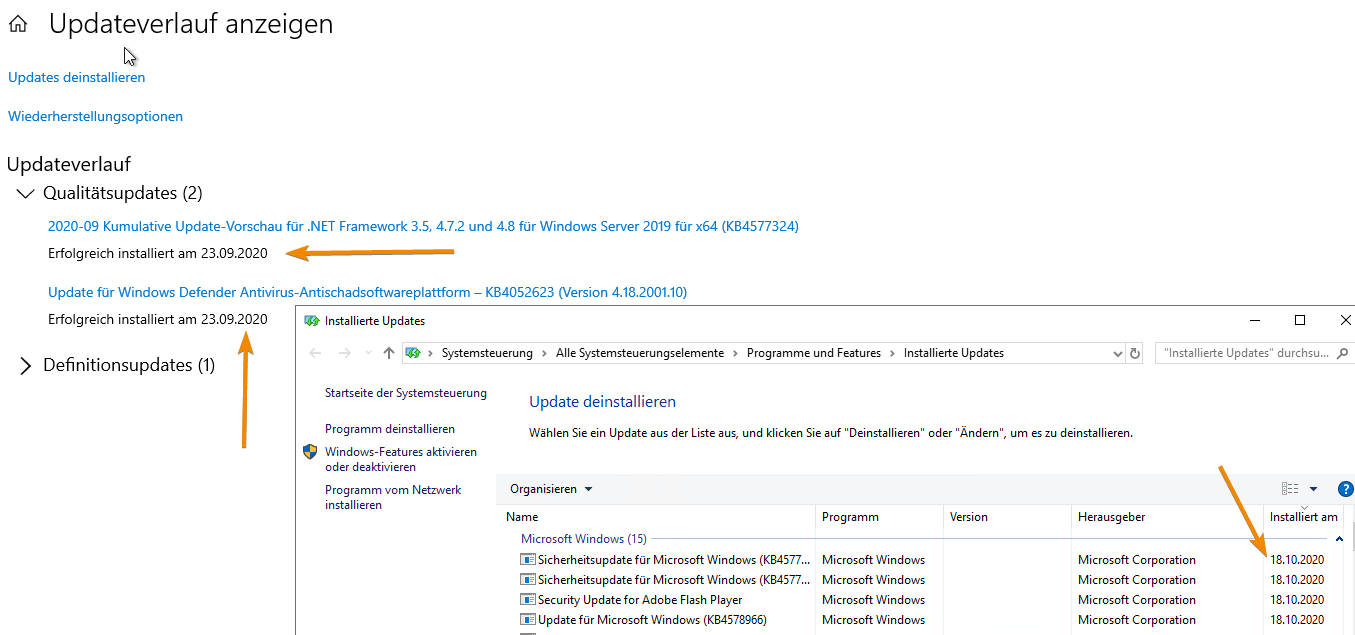This screenshot has height=635, width=1355.
Task: Click the back arrow in Installierte Updates window
Action: pos(315,353)
